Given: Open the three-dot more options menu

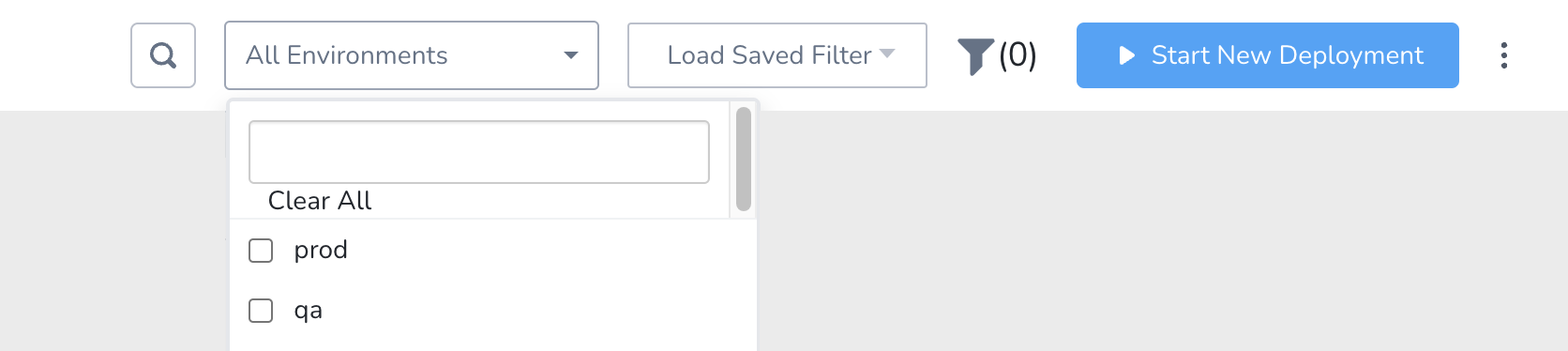Looking at the screenshot, I should 1503,55.
